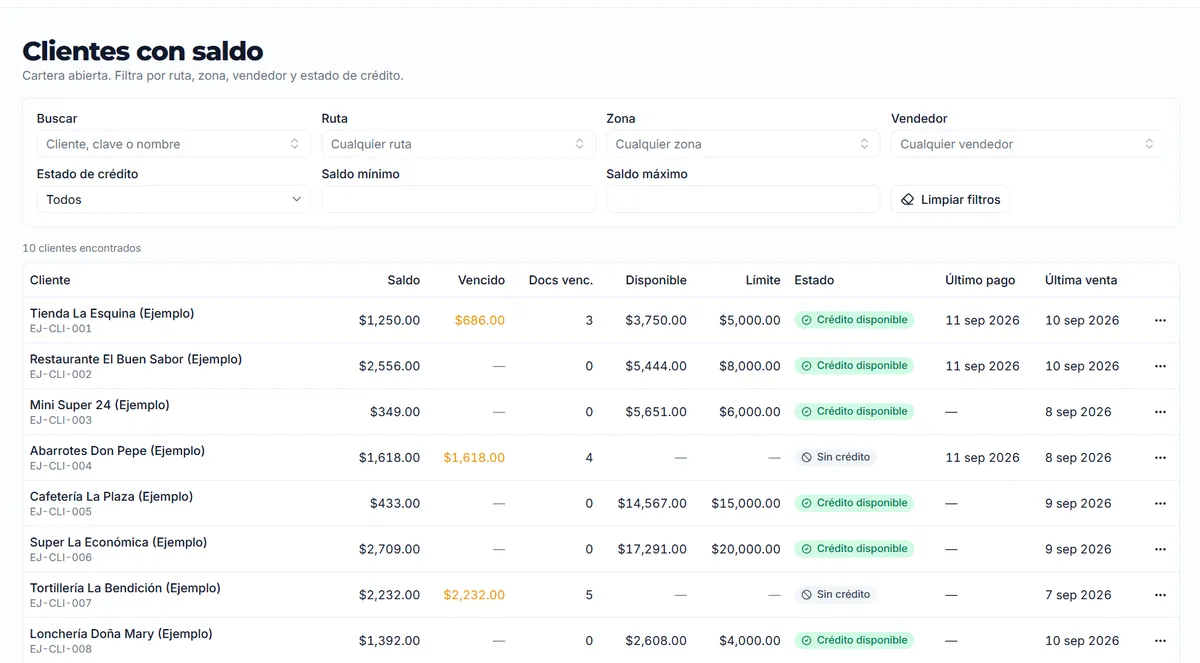Image resolution: width=1200 pixels, height=663 pixels.
Task: Select client Mini Super 24 (Ejemplo)
Action: [x=100, y=406]
